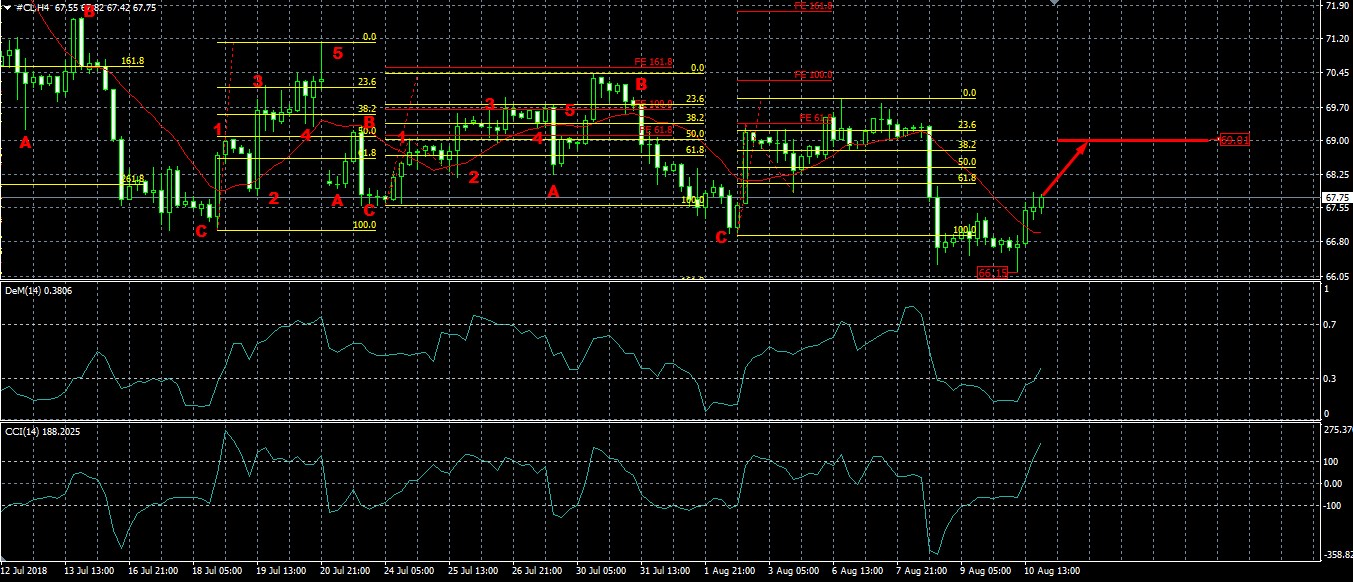Click the 24 Jul 05:00 time label
1353x582 pixels.
click(409, 572)
